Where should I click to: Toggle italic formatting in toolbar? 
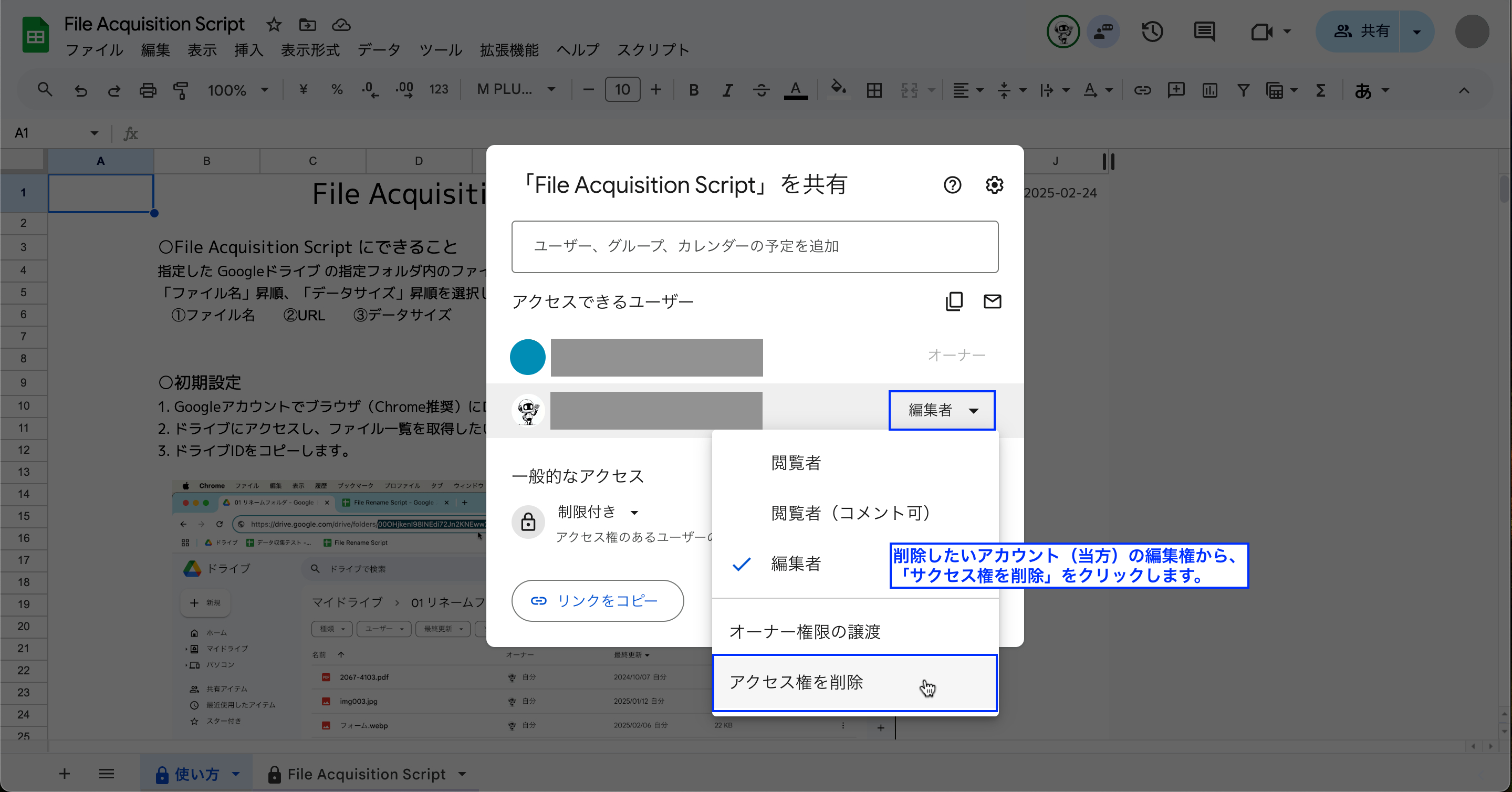coord(727,90)
